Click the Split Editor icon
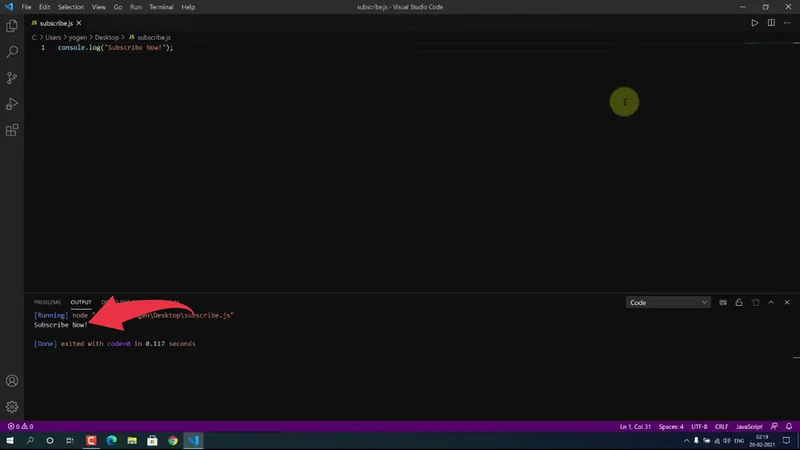 [771, 22]
